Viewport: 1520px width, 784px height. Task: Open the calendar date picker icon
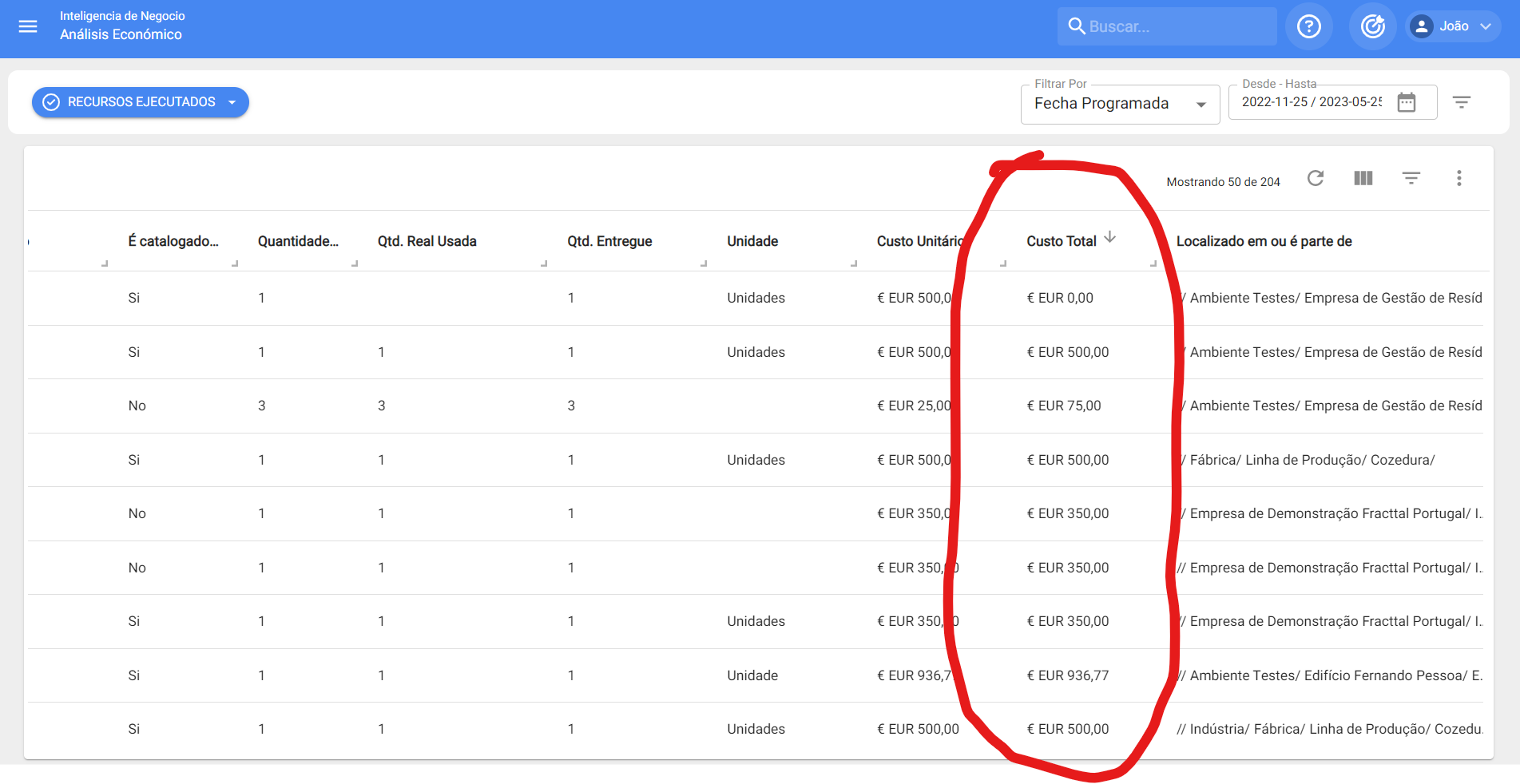(1407, 102)
